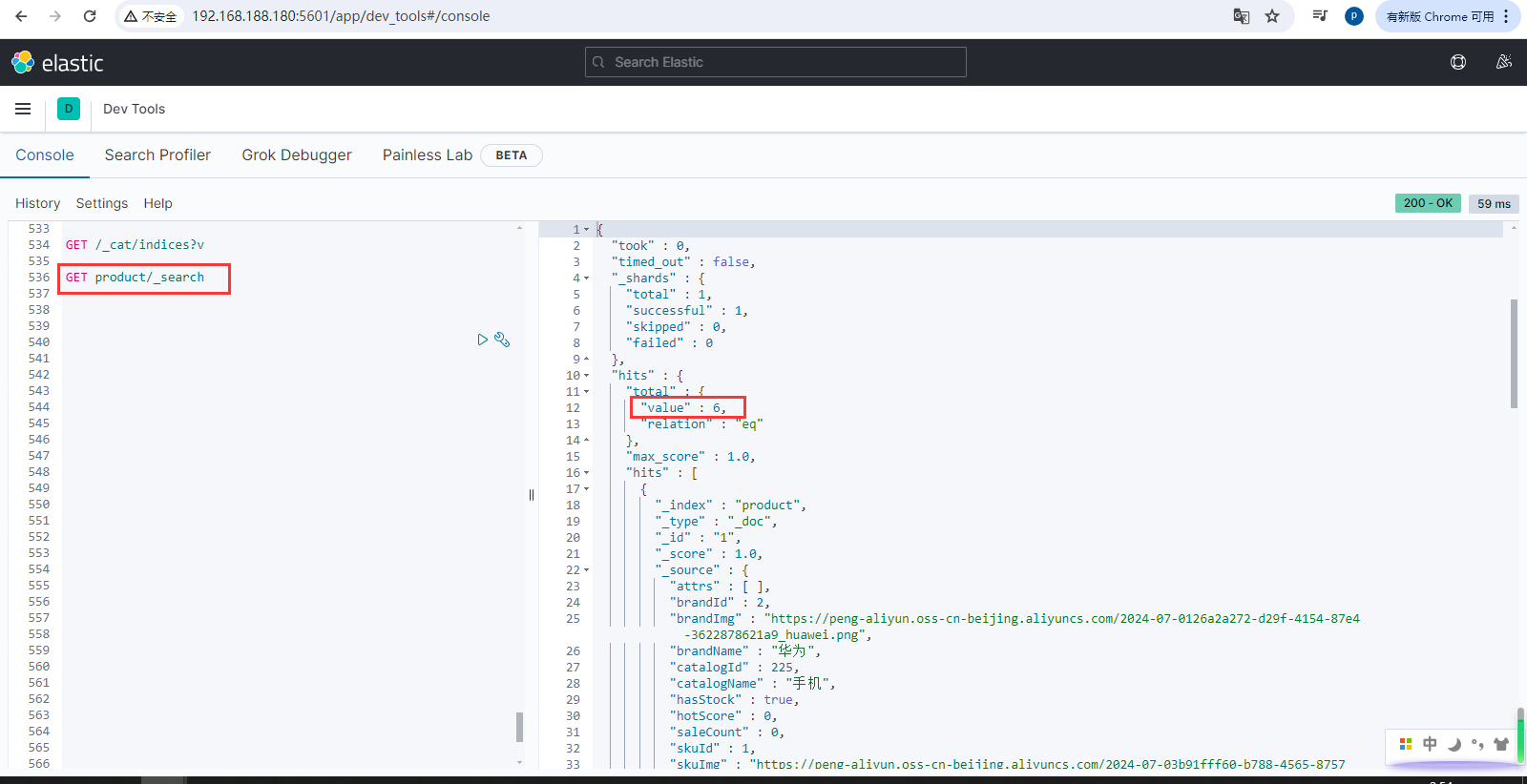Click the panel divider handle between editors
The height and width of the screenshot is (784, 1527).
(x=532, y=495)
